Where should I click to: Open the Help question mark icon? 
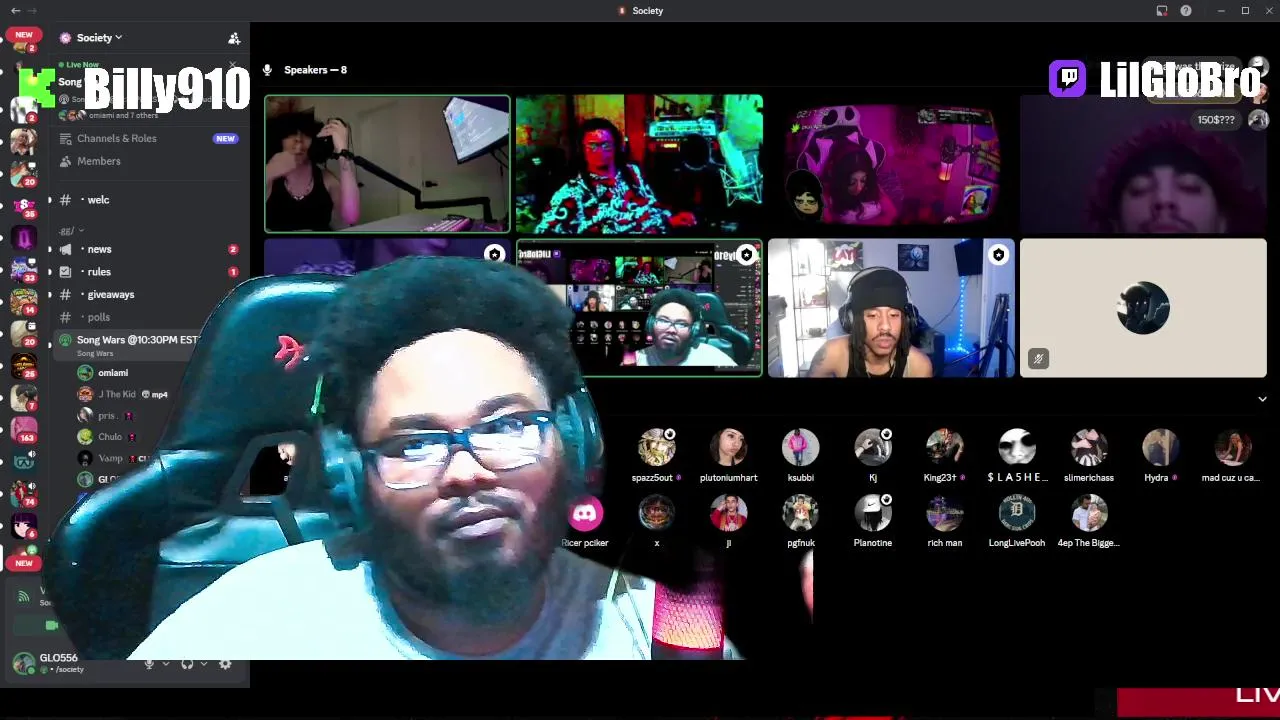tap(1186, 10)
